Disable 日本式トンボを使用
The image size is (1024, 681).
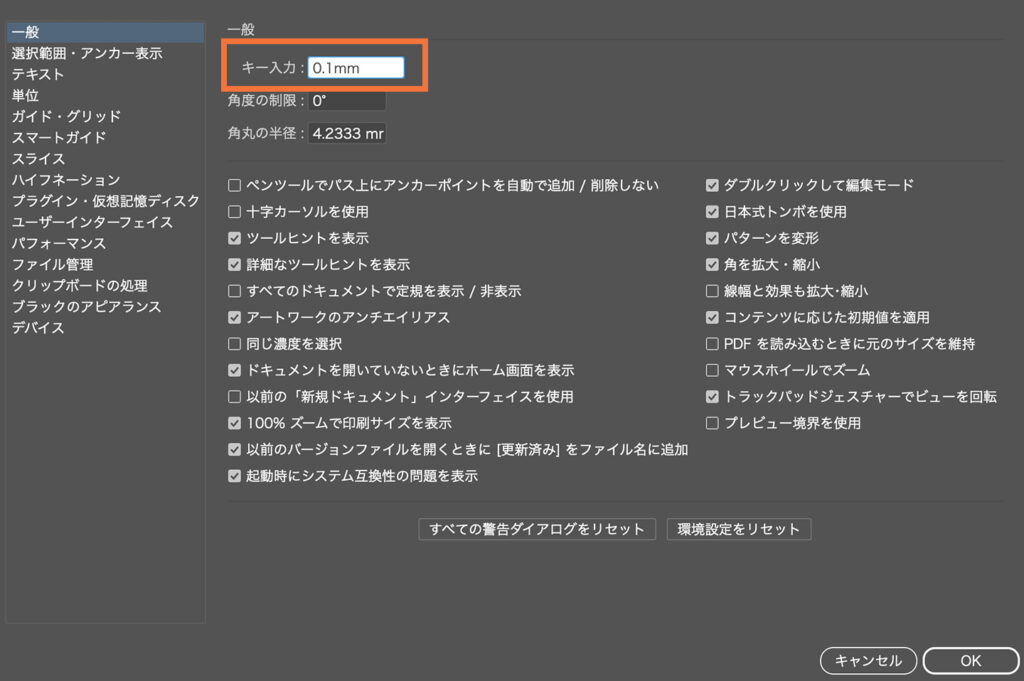[x=712, y=212]
